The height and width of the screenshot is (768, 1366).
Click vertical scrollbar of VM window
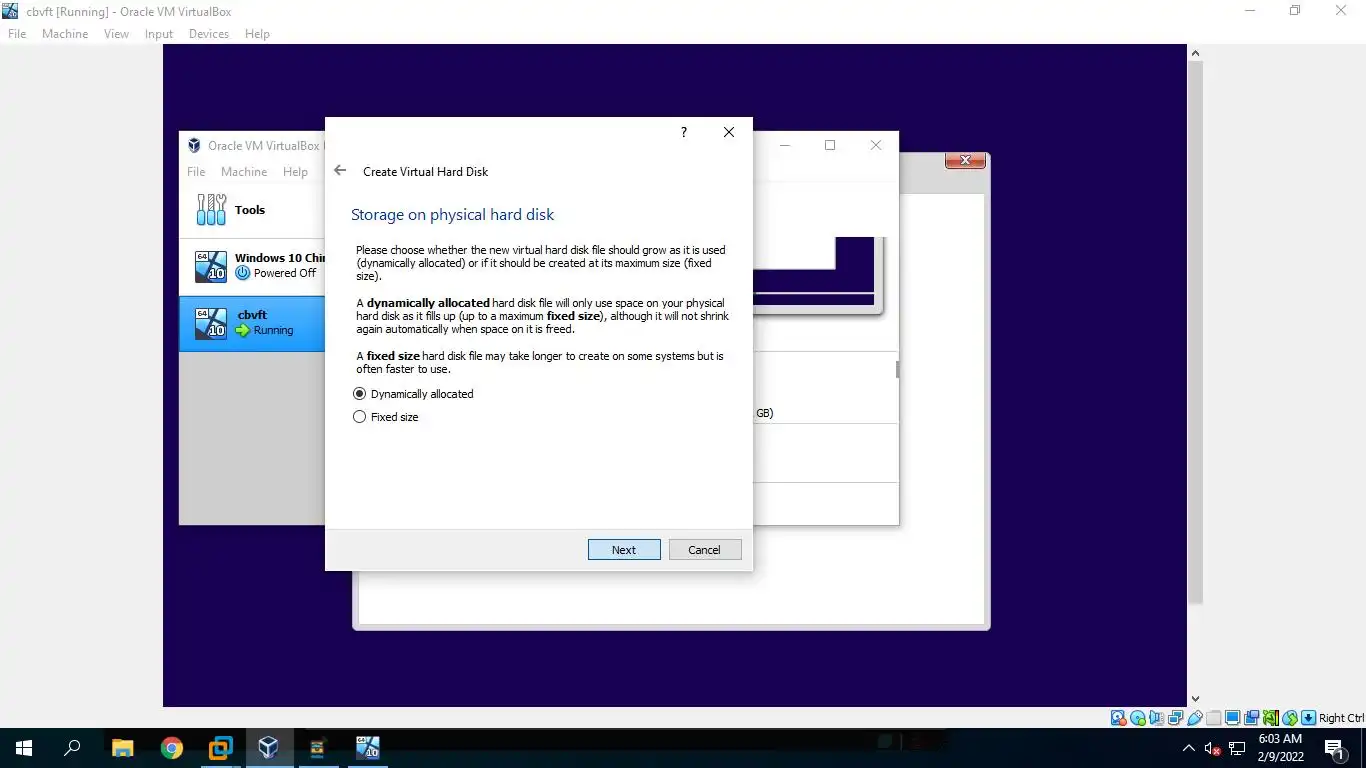[1195, 332]
